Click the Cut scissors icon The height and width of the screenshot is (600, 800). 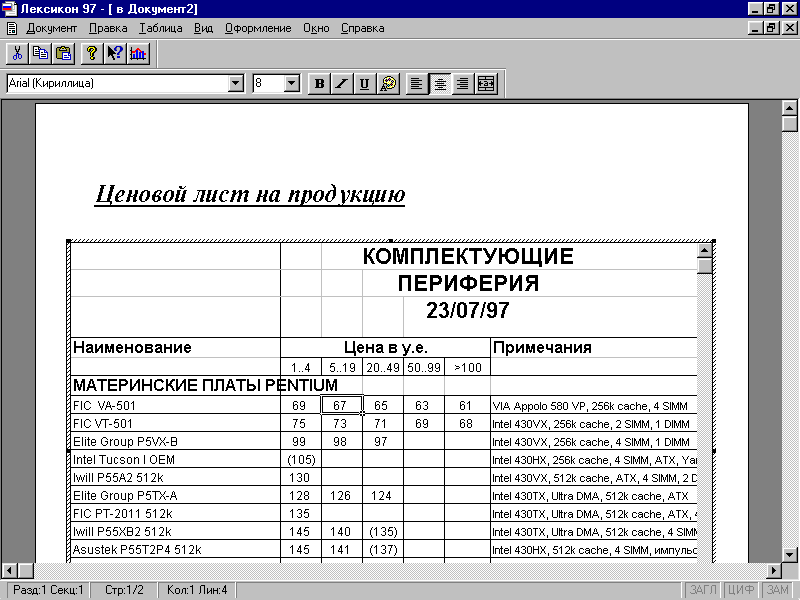[x=17, y=53]
